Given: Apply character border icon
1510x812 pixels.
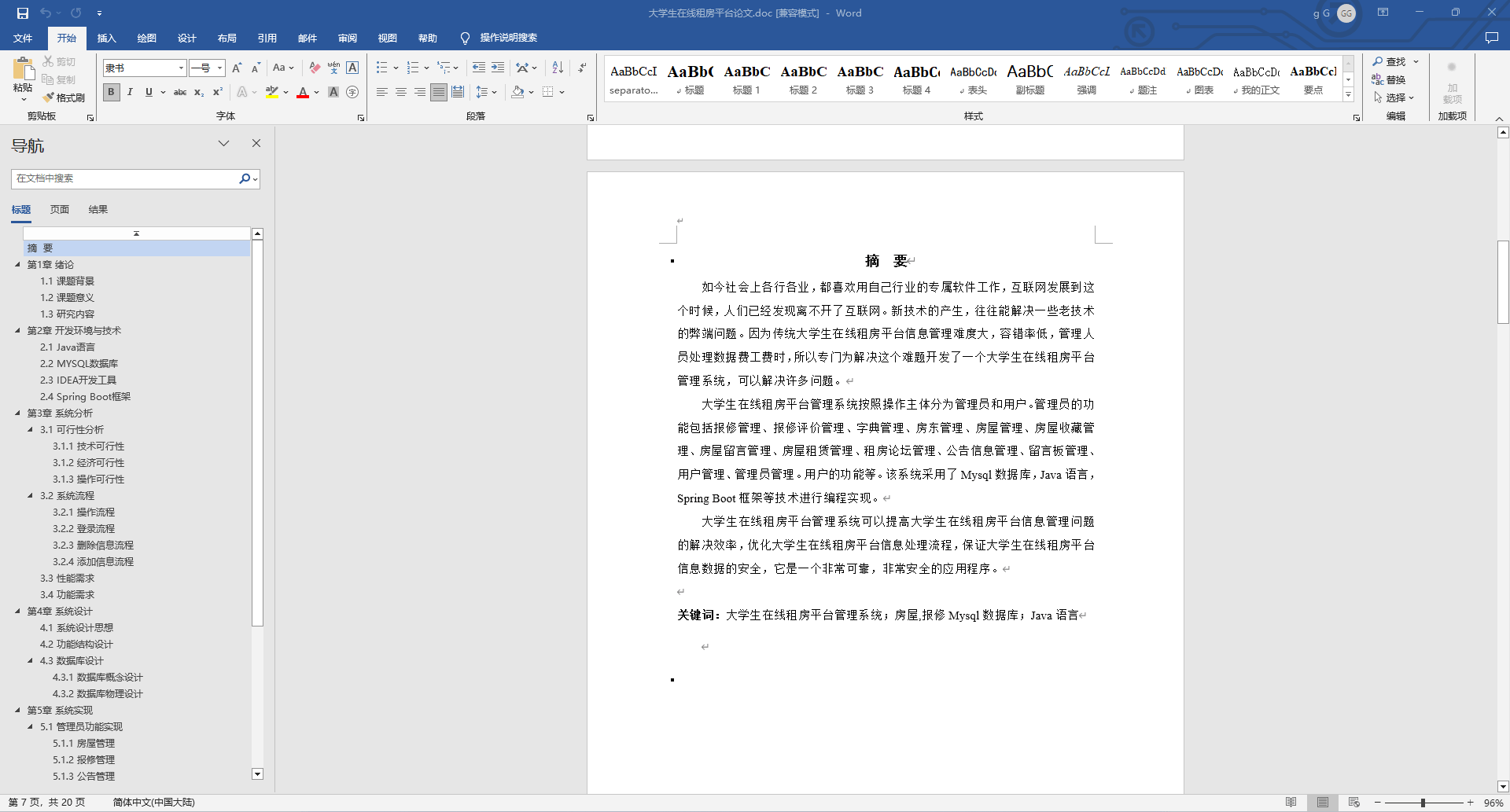Looking at the screenshot, I should click(352, 68).
